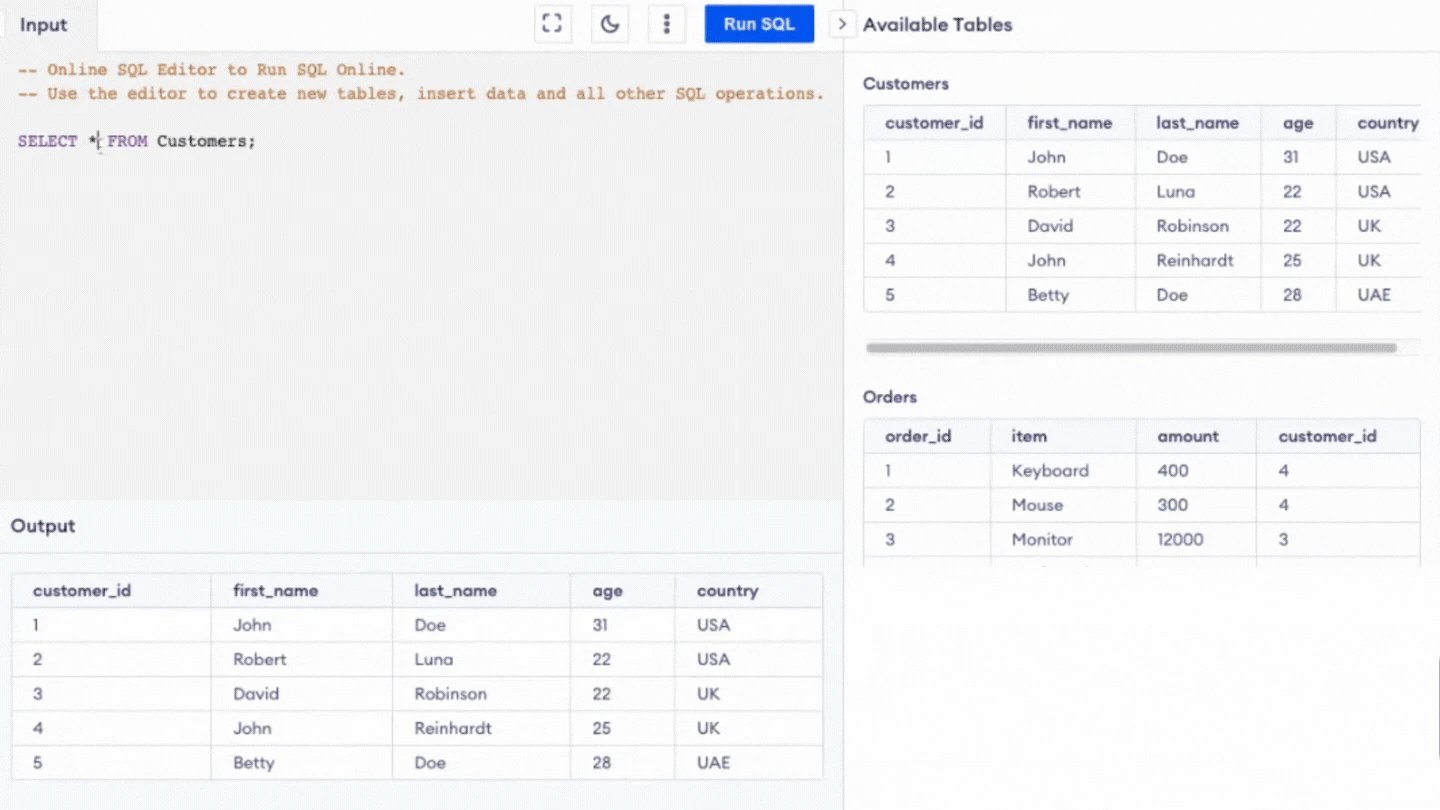This screenshot has height=810, width=1440.
Task: Collapse the Available Tables panel chevron
Action: (x=842, y=24)
